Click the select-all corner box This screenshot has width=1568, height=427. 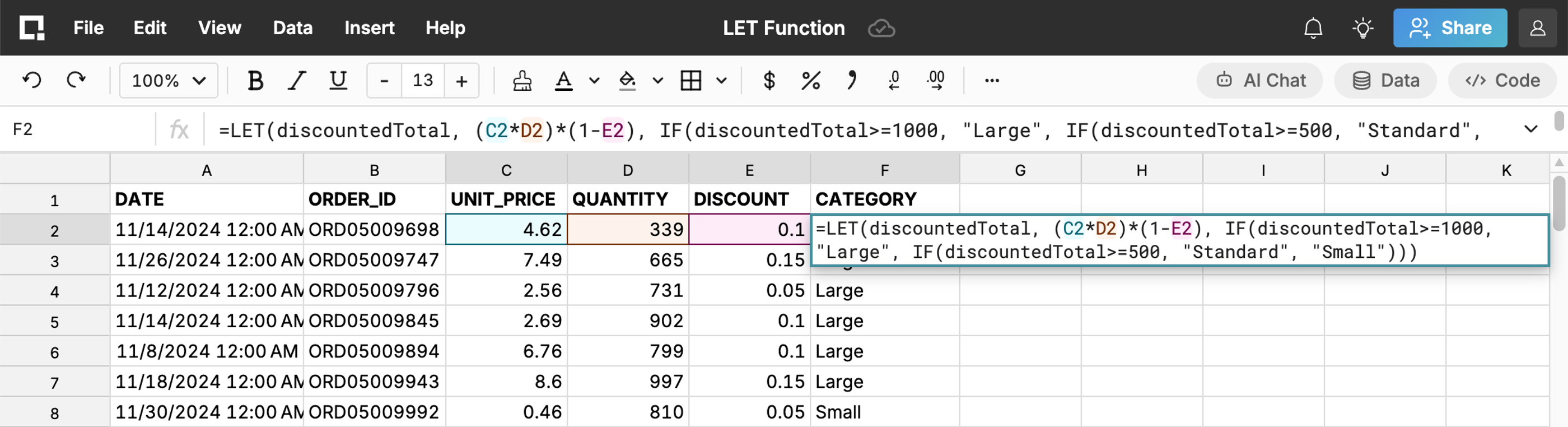55,169
